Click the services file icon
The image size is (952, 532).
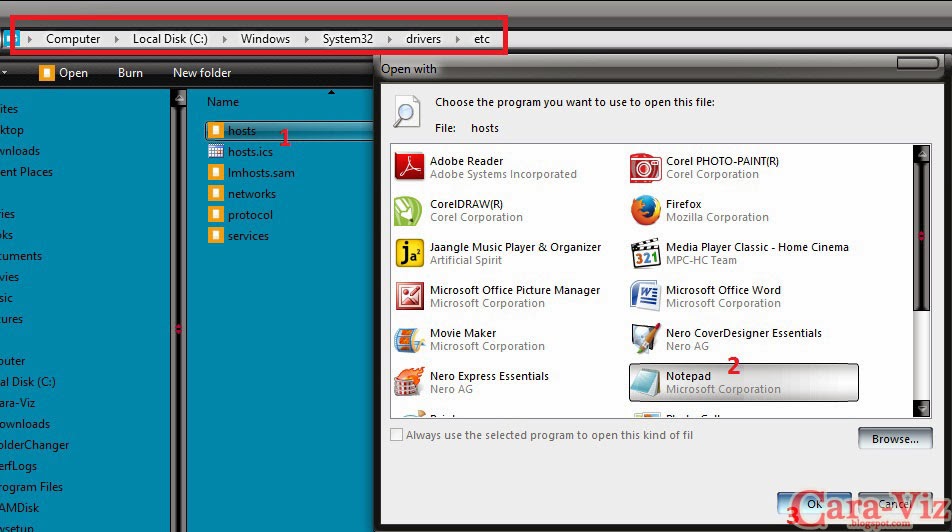coord(216,235)
